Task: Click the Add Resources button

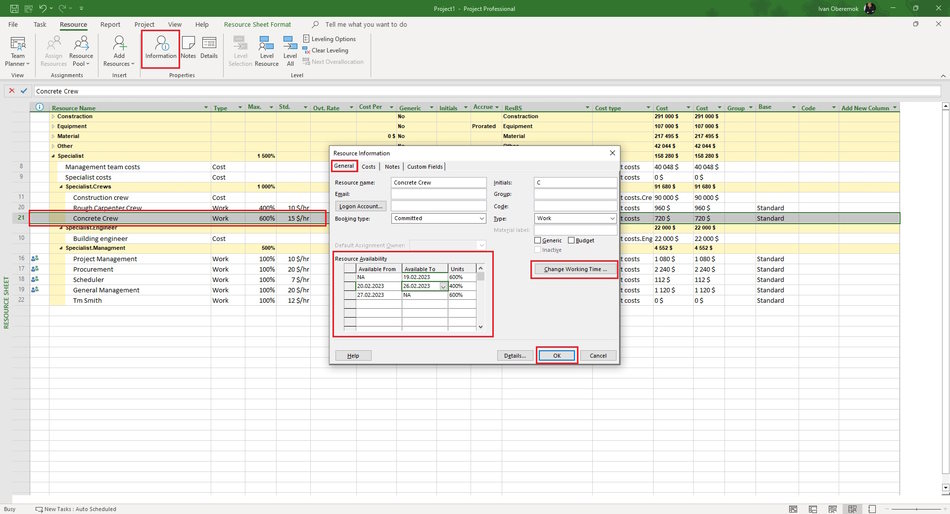Action: [x=119, y=51]
